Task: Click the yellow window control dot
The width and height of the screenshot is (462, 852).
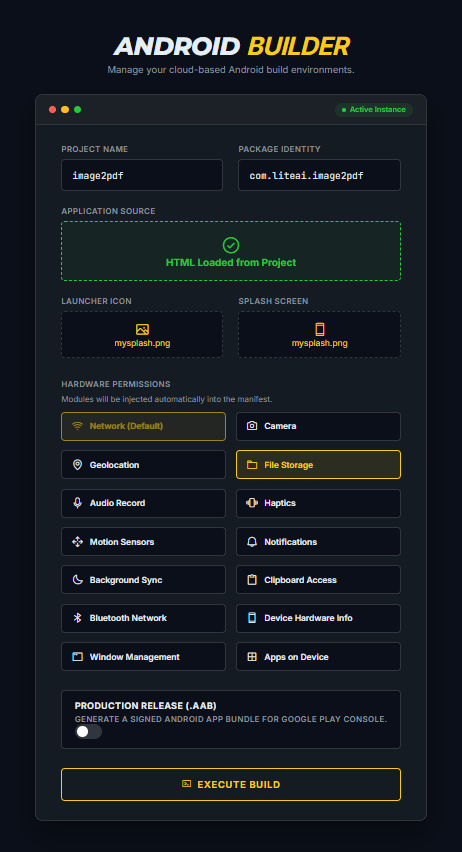Action: click(x=65, y=110)
